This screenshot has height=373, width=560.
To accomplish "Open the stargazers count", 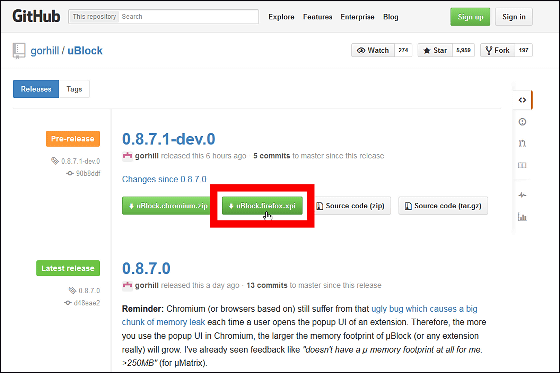I will click(x=463, y=50).
